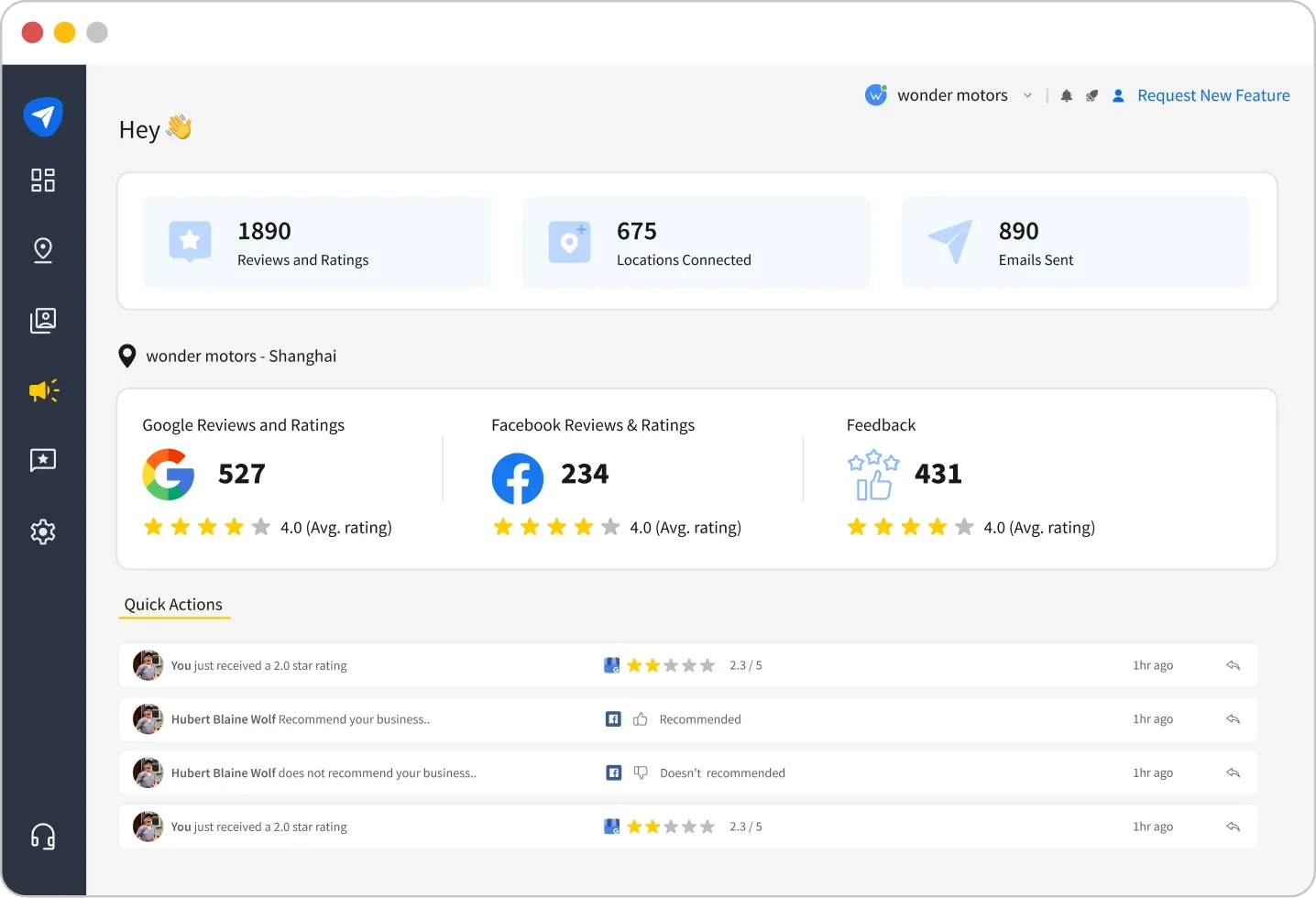Reply to Hubert Blaine Wolf's recommendation
This screenshot has height=898, width=1316.
coord(1233,719)
